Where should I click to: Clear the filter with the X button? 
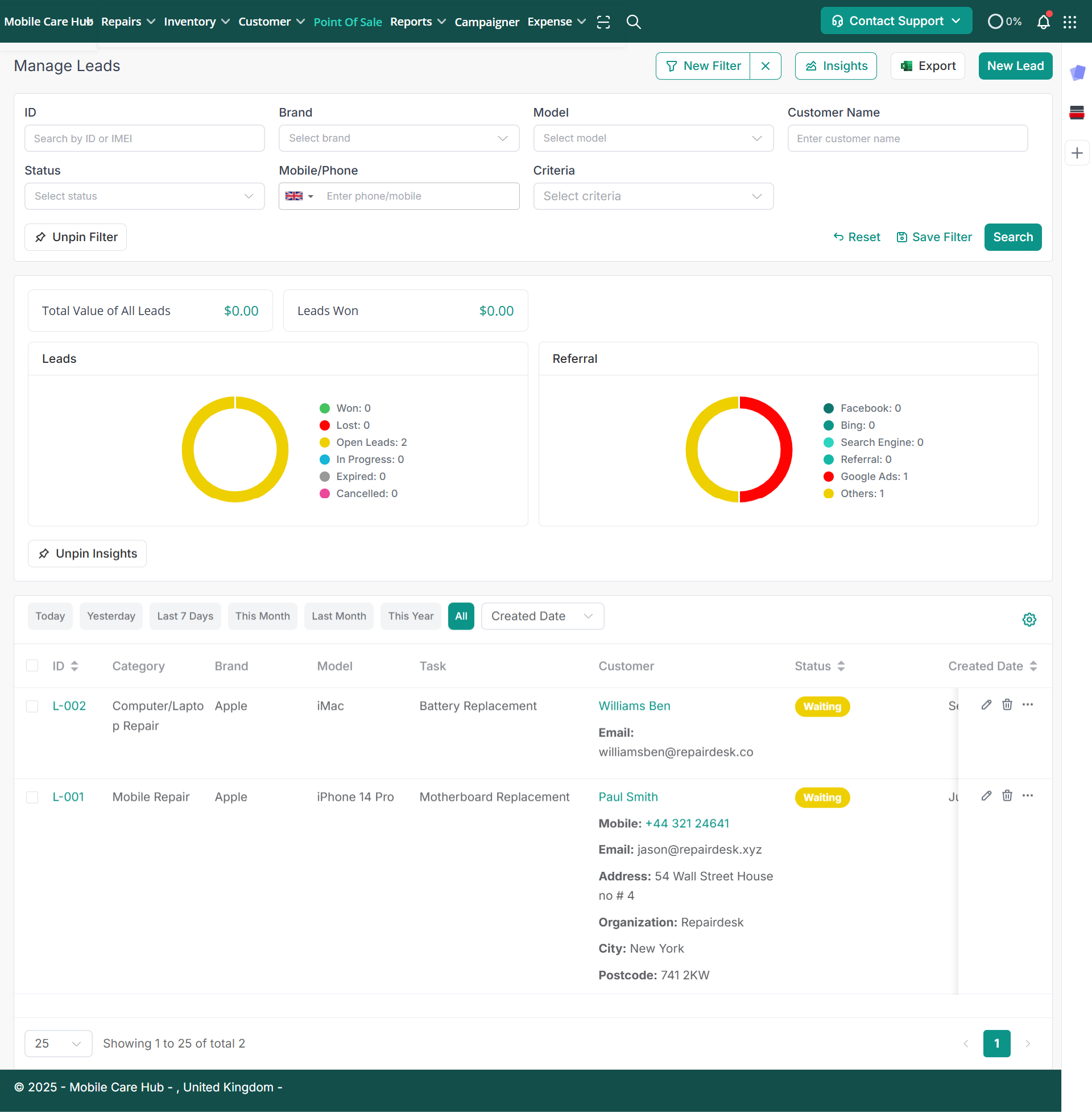[x=765, y=66]
